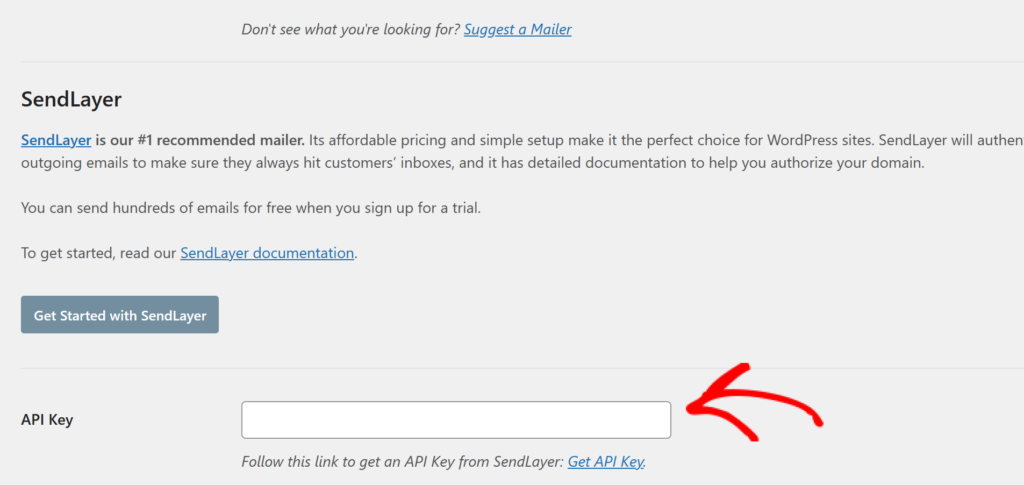The height and width of the screenshot is (485, 1024).
Task: Click the divider line above API Key
Action: coord(512,368)
